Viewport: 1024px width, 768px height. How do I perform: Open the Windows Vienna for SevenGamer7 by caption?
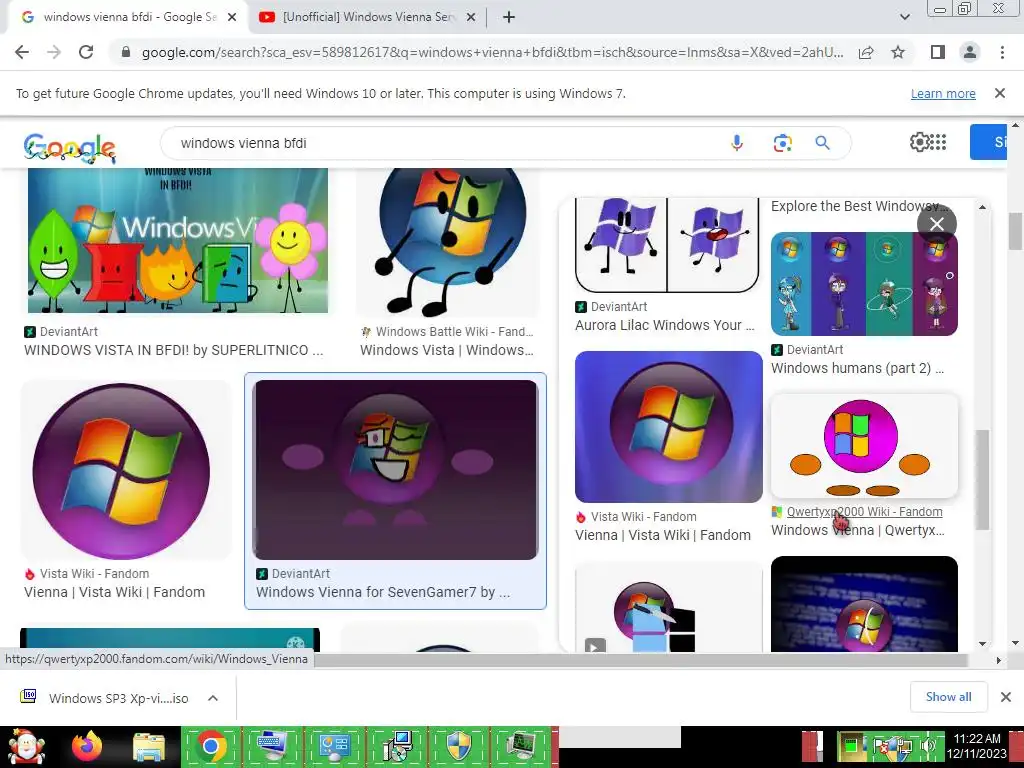[x=383, y=592]
